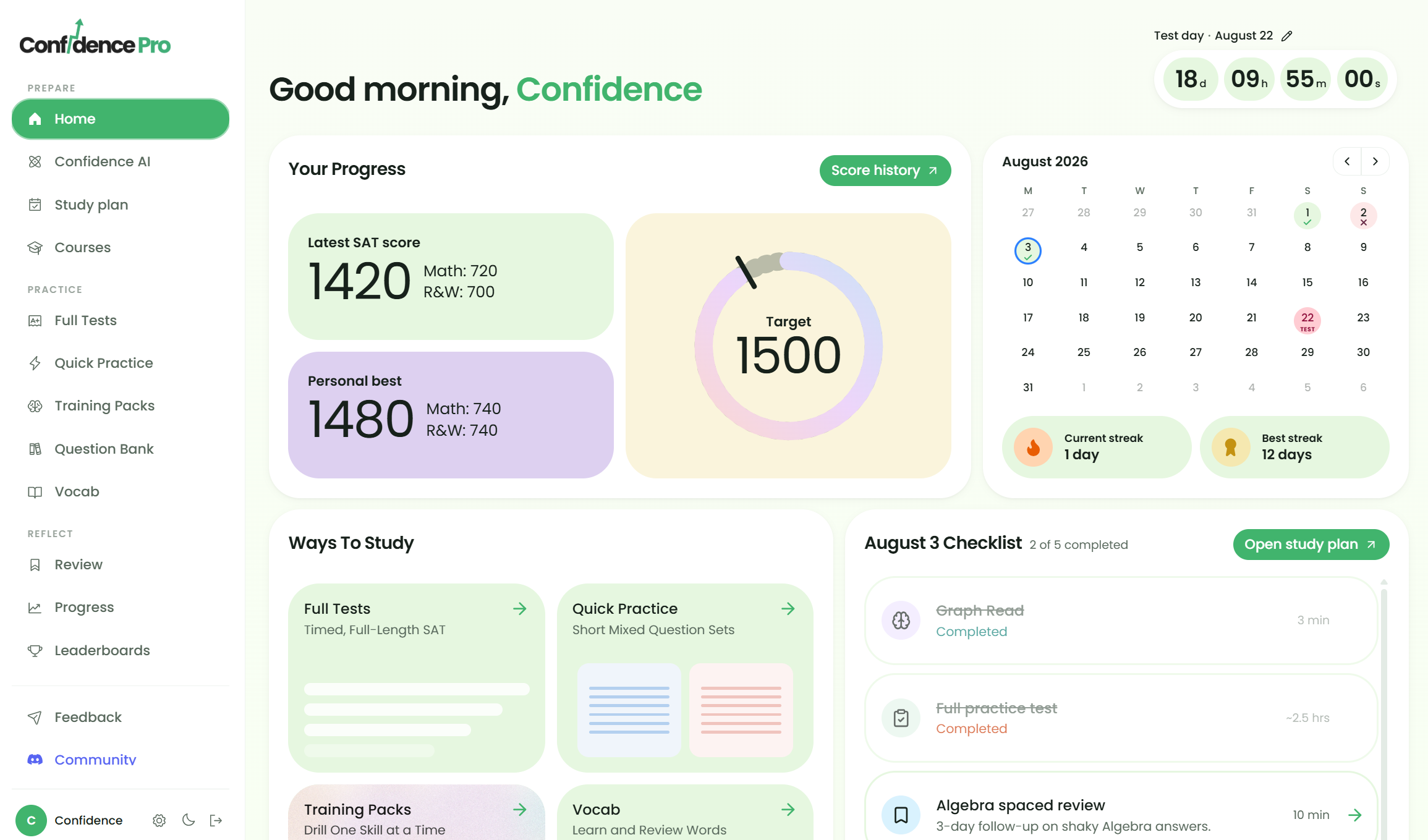Click the 'Graph Read' checklist item title
The image size is (1428, 840).
click(x=980, y=611)
